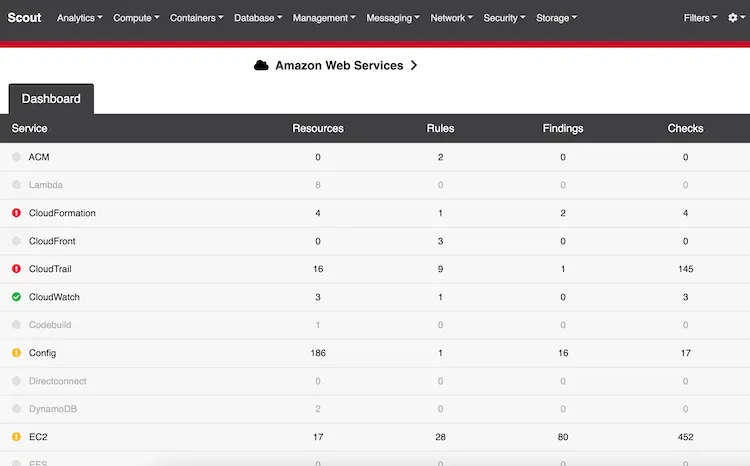Expand the Analytics dropdown menu
Image resolution: width=750 pixels, height=466 pixels.
coord(79,18)
